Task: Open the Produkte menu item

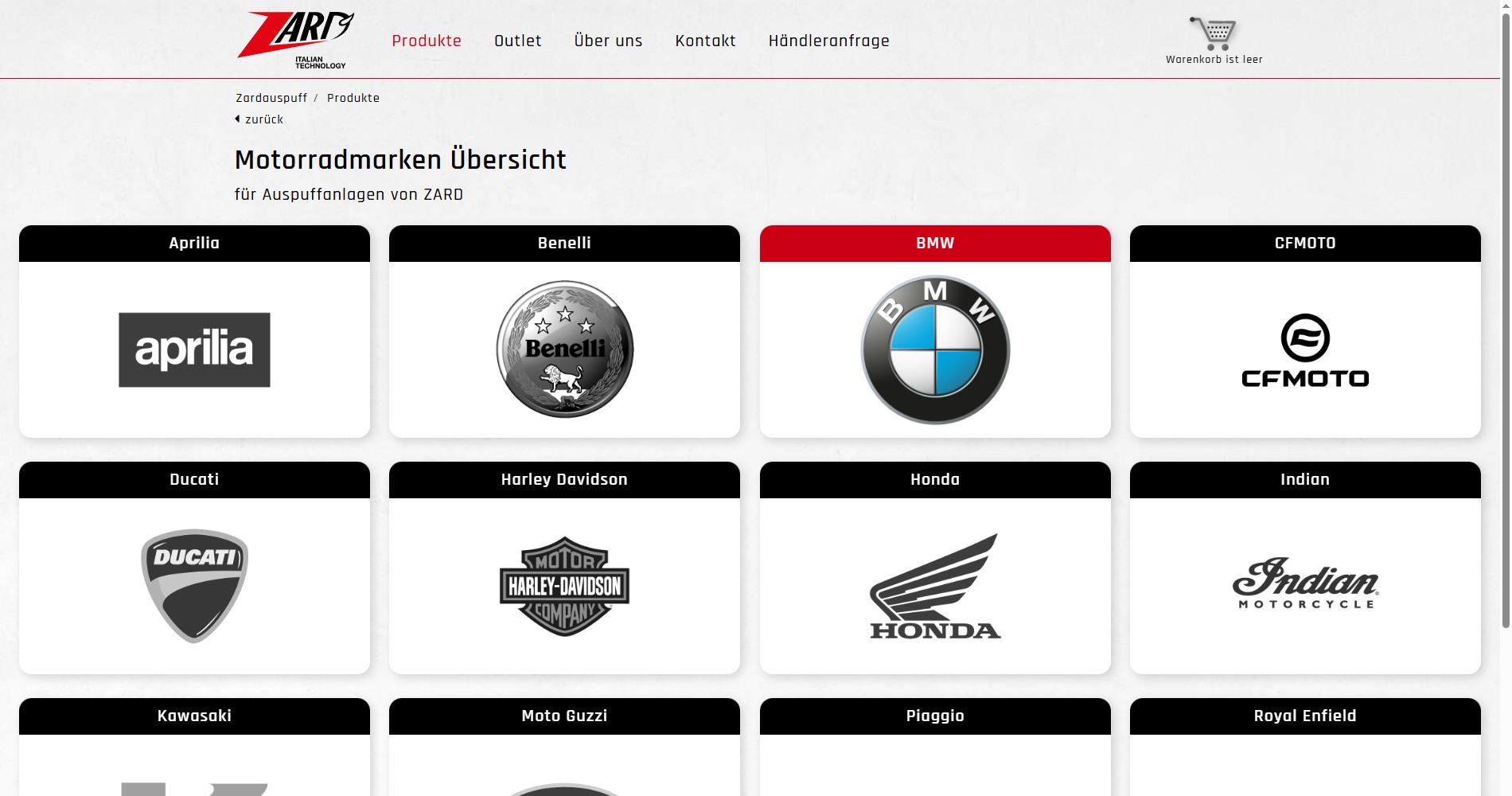Action: click(427, 41)
